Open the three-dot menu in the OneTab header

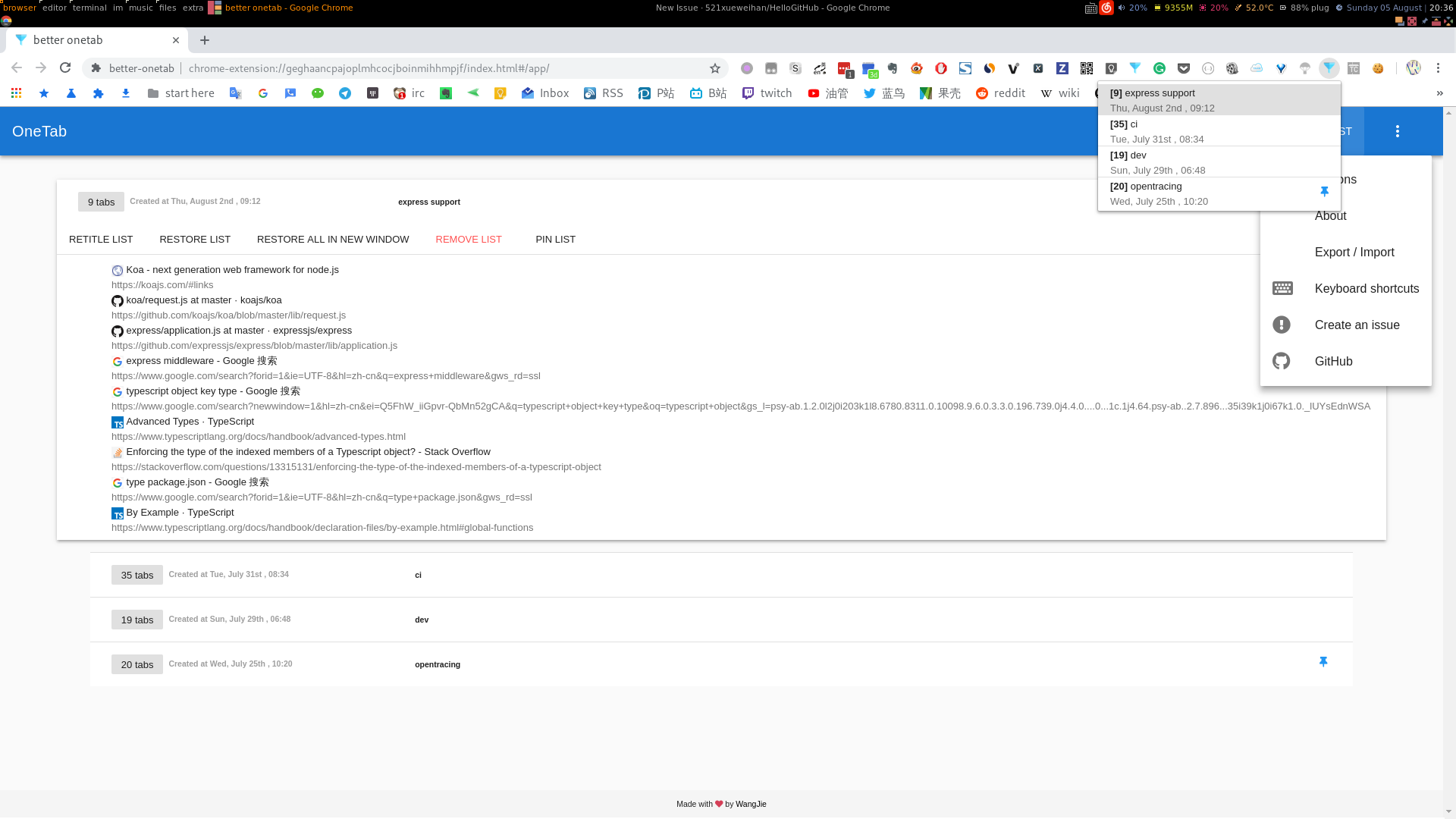1398,130
